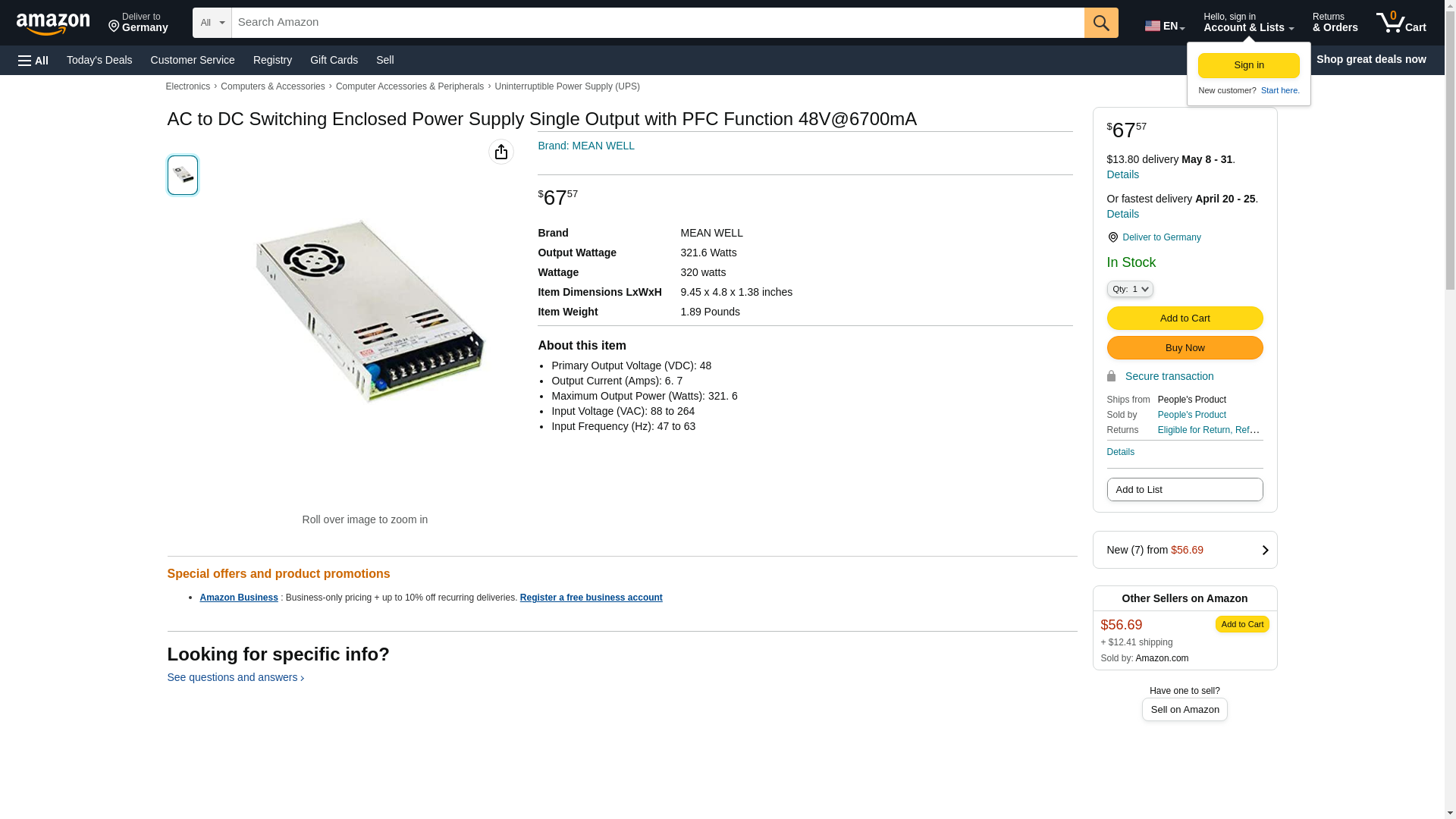
Task: Go to Gift Cards menu item
Action: 334,60
